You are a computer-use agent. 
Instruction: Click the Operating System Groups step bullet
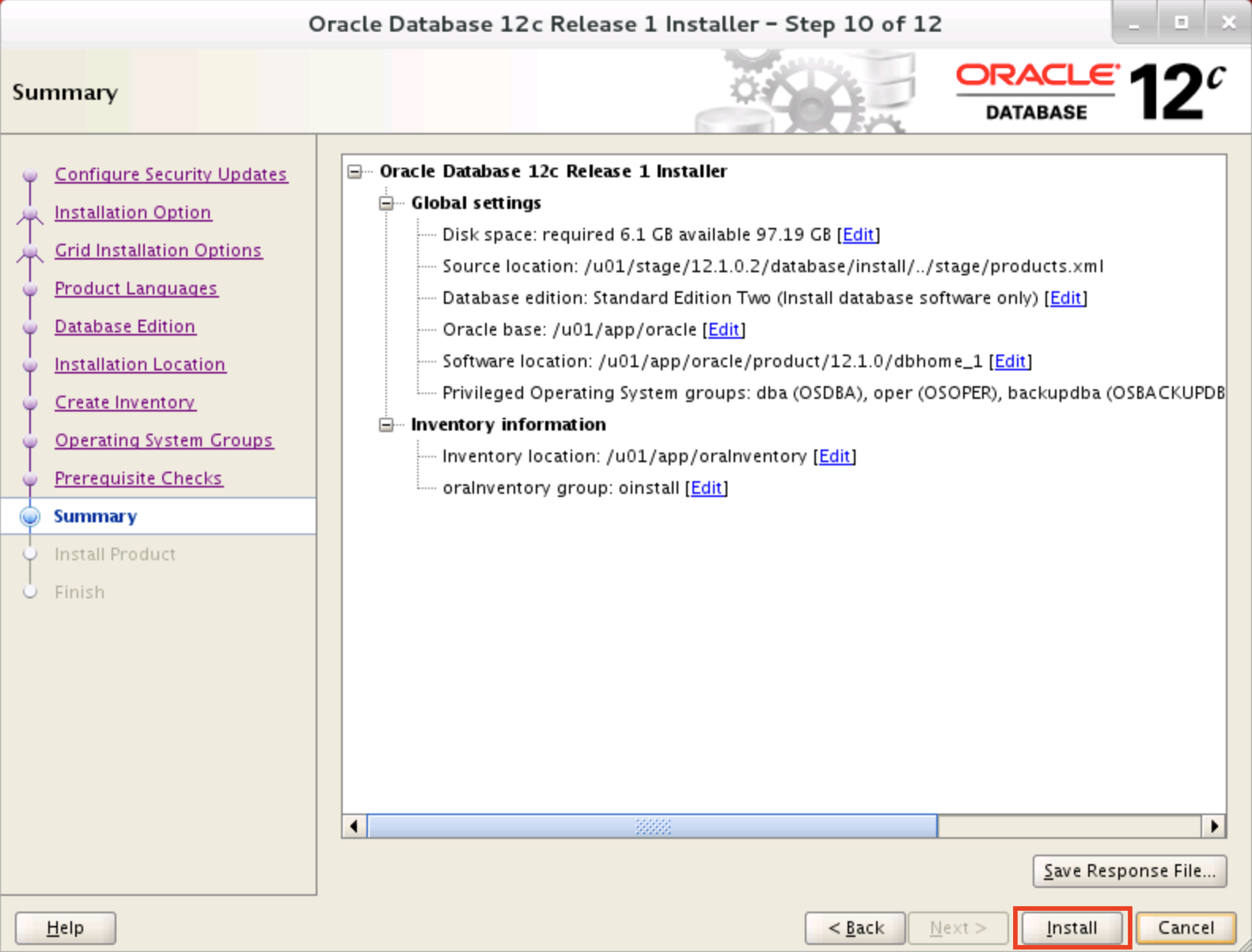tap(30, 441)
